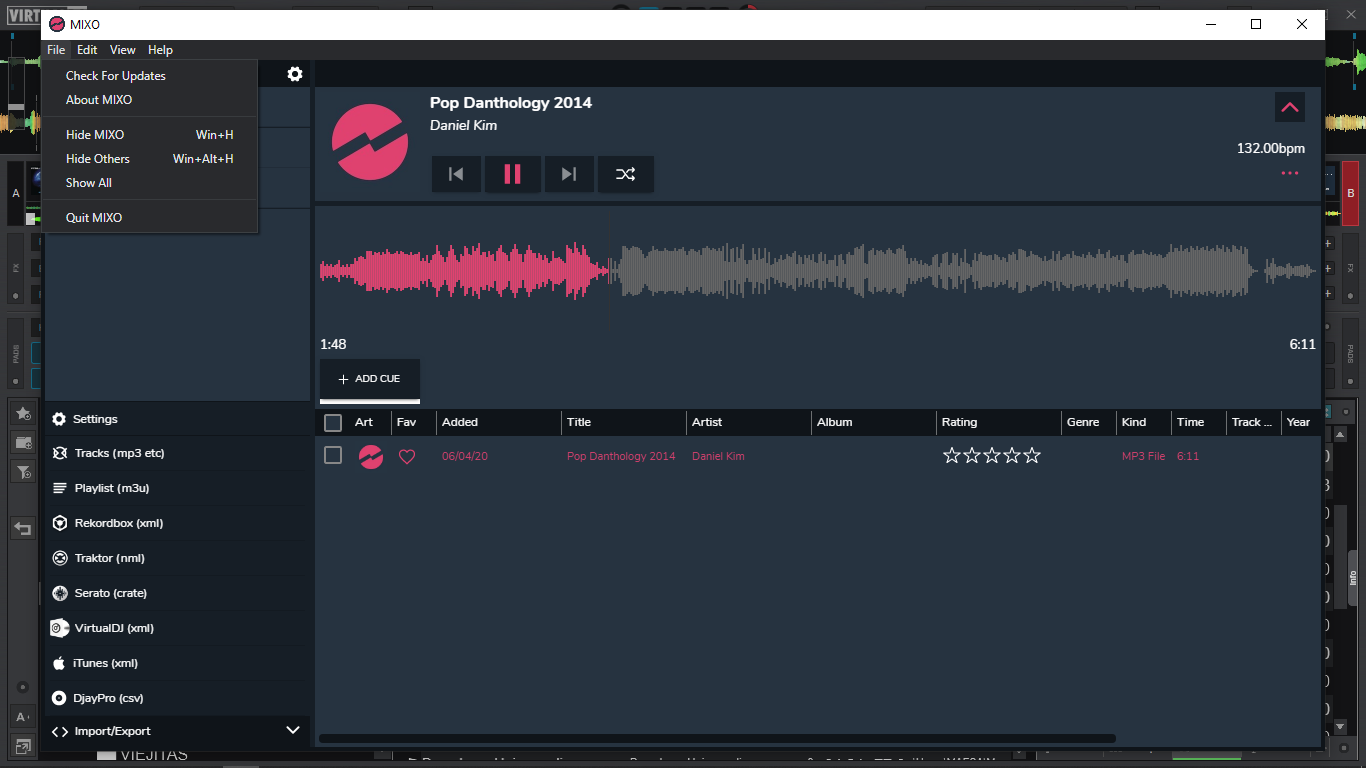Click the DjayPro (csv) icon
1366x768 pixels.
[x=60, y=698]
